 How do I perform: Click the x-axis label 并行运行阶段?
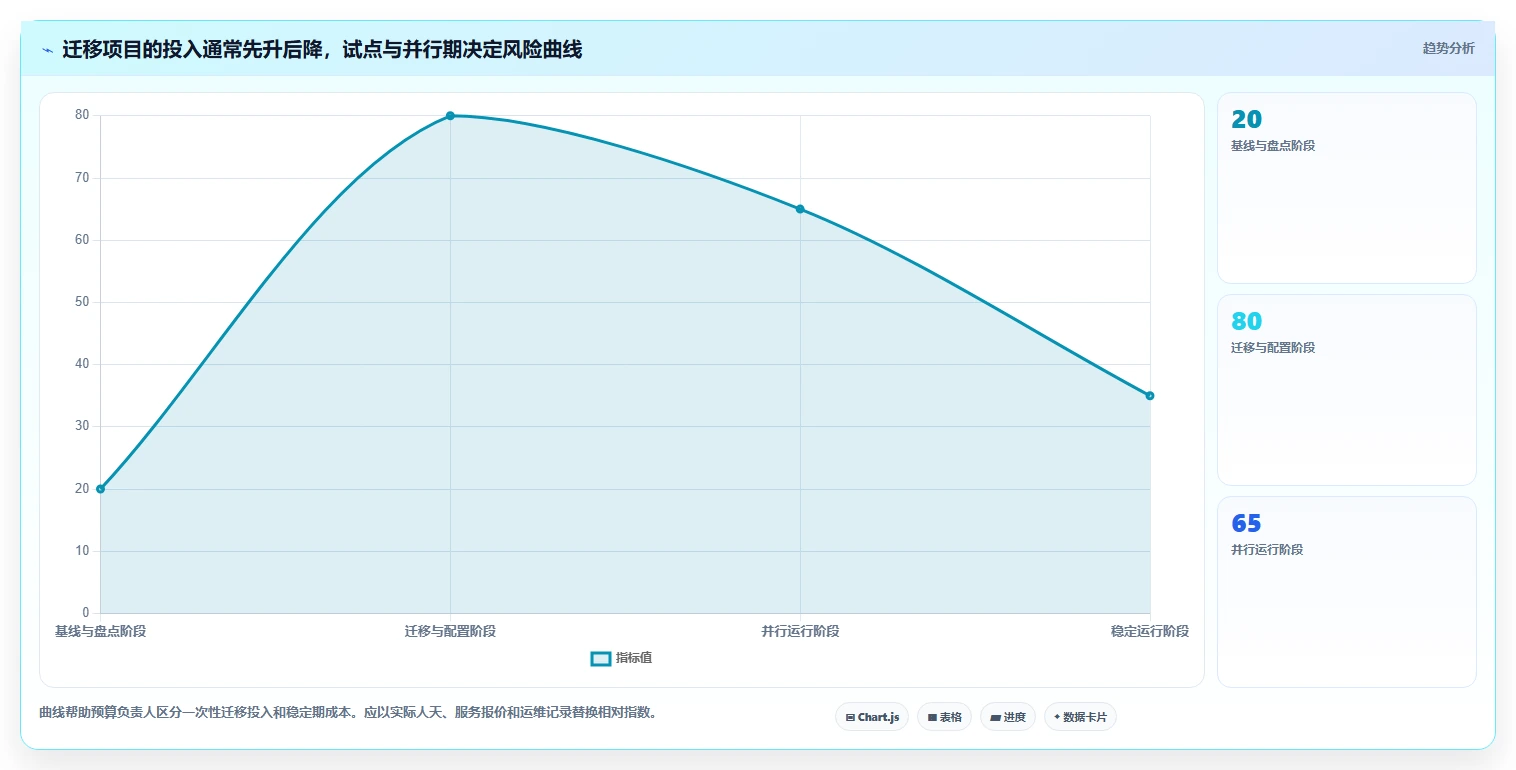click(800, 631)
